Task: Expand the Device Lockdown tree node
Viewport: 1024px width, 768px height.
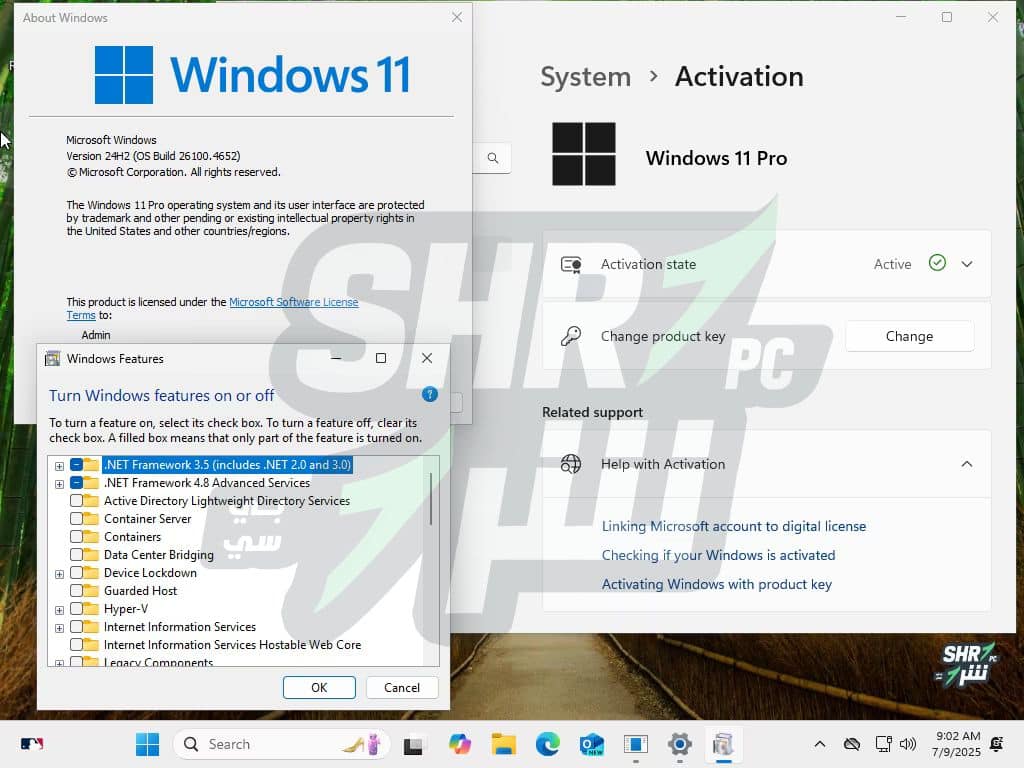Action: [x=59, y=574]
